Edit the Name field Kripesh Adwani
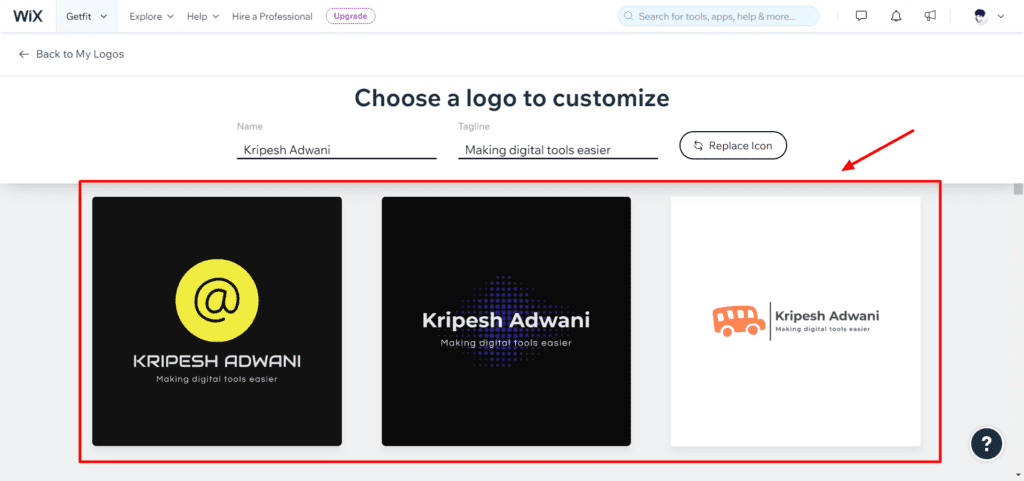The width and height of the screenshot is (1024, 481). (336, 150)
